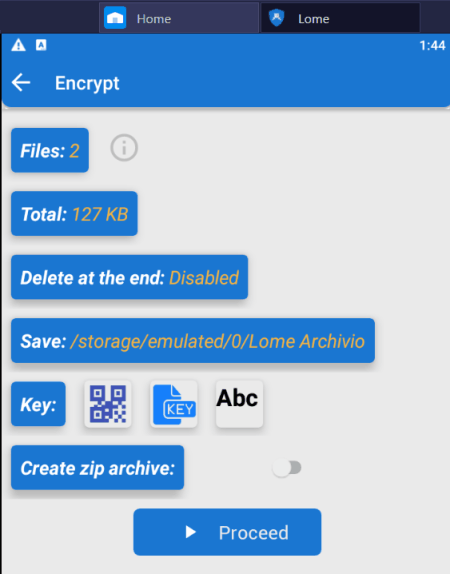The height and width of the screenshot is (574, 450).
Task: Choose QR code key option
Action: click(x=108, y=404)
